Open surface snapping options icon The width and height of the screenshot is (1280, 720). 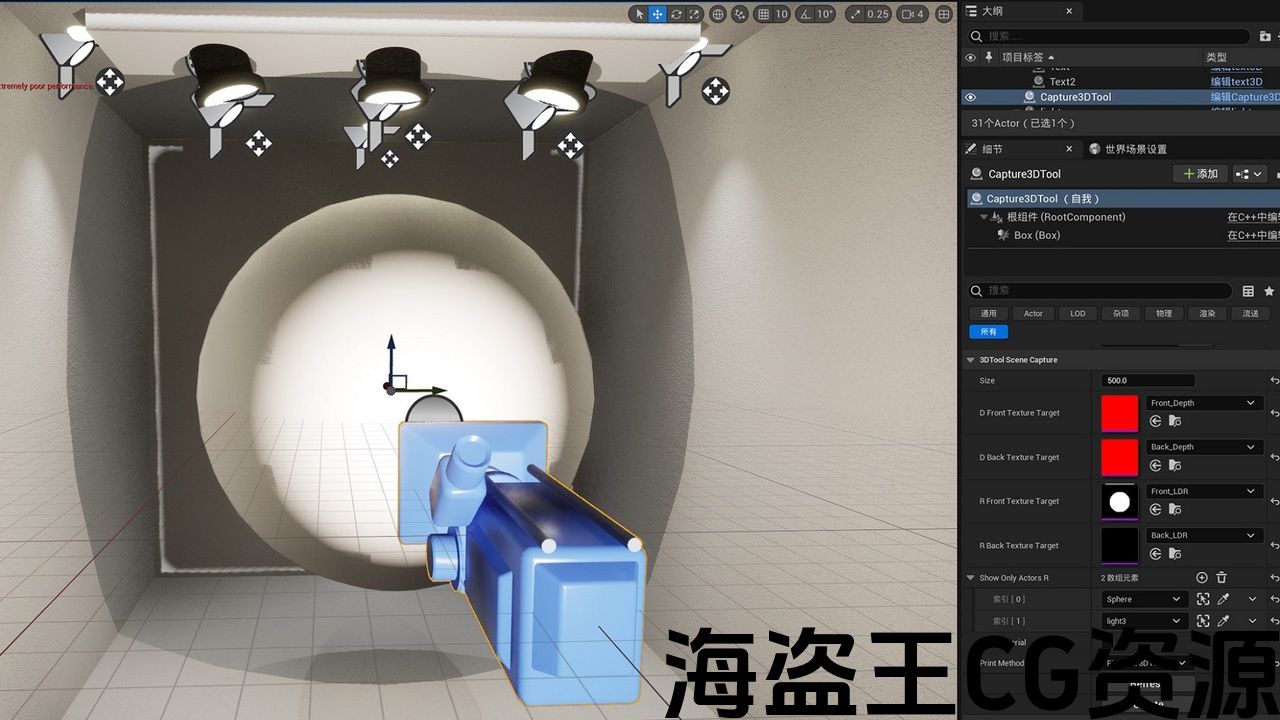[x=739, y=14]
